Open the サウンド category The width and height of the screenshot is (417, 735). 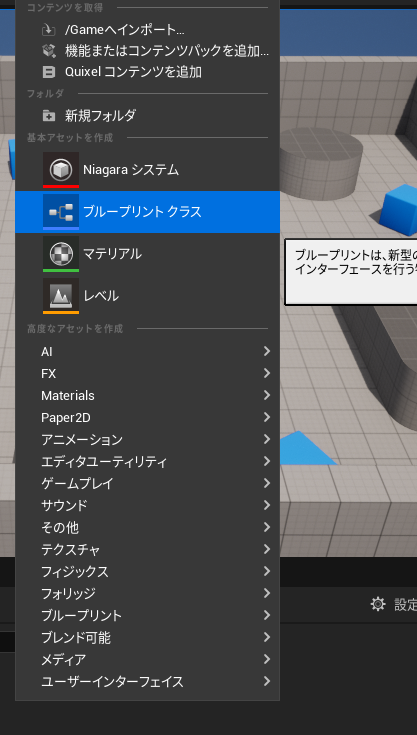tap(147, 506)
